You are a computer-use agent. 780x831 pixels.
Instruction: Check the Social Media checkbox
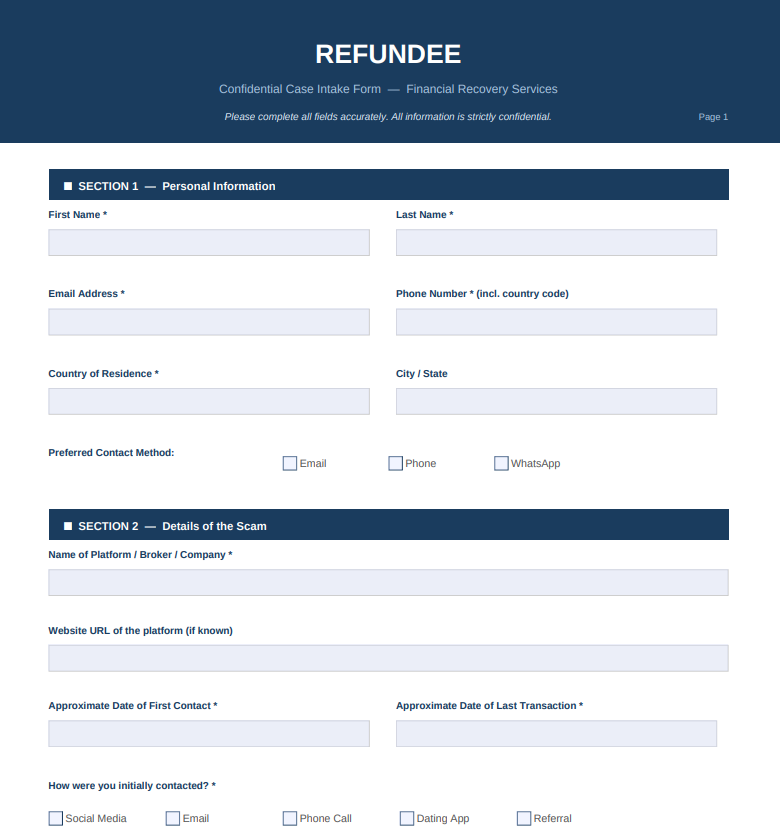[x=56, y=818]
